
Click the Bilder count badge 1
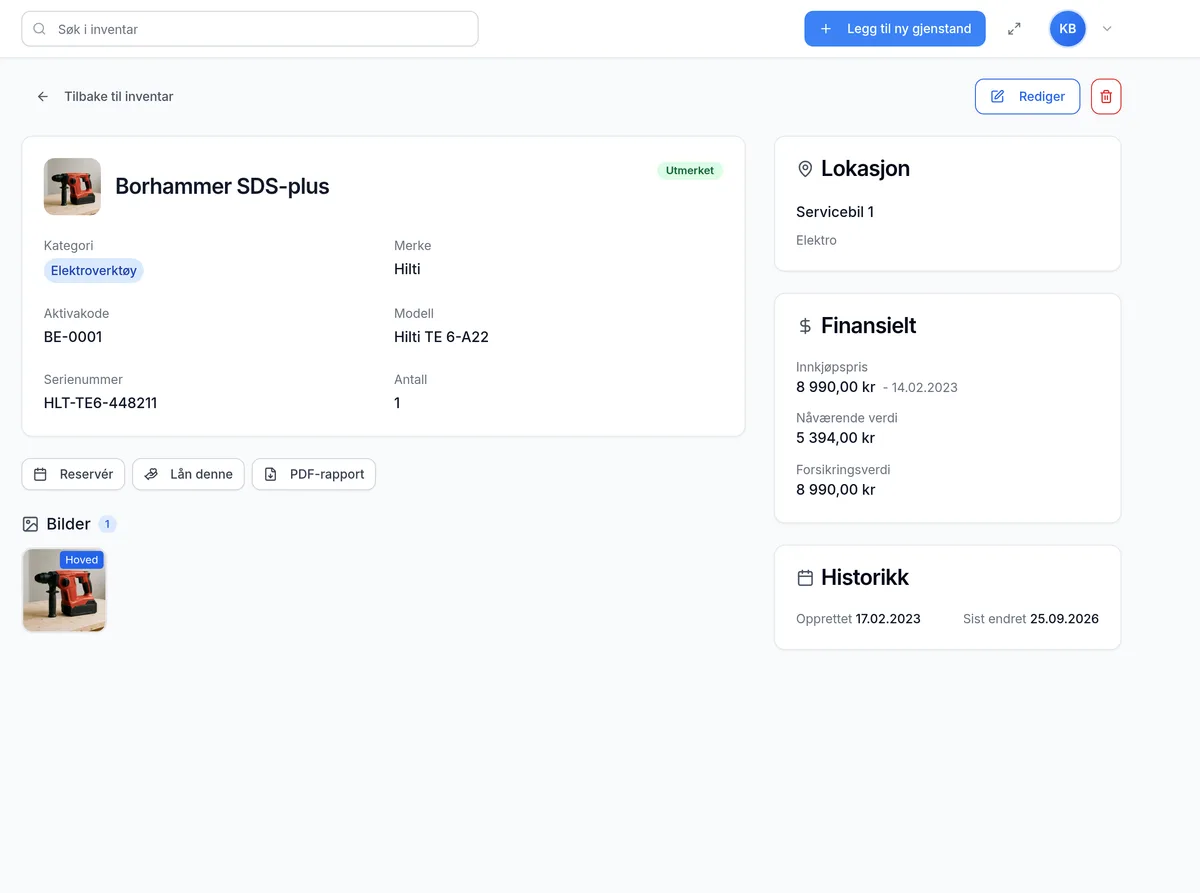click(x=107, y=524)
